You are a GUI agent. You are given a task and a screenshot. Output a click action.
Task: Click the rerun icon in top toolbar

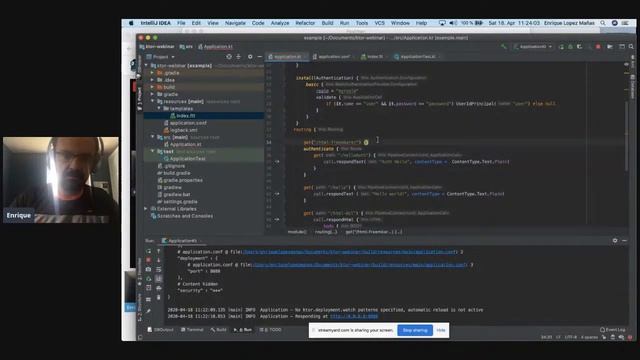tap(561, 47)
